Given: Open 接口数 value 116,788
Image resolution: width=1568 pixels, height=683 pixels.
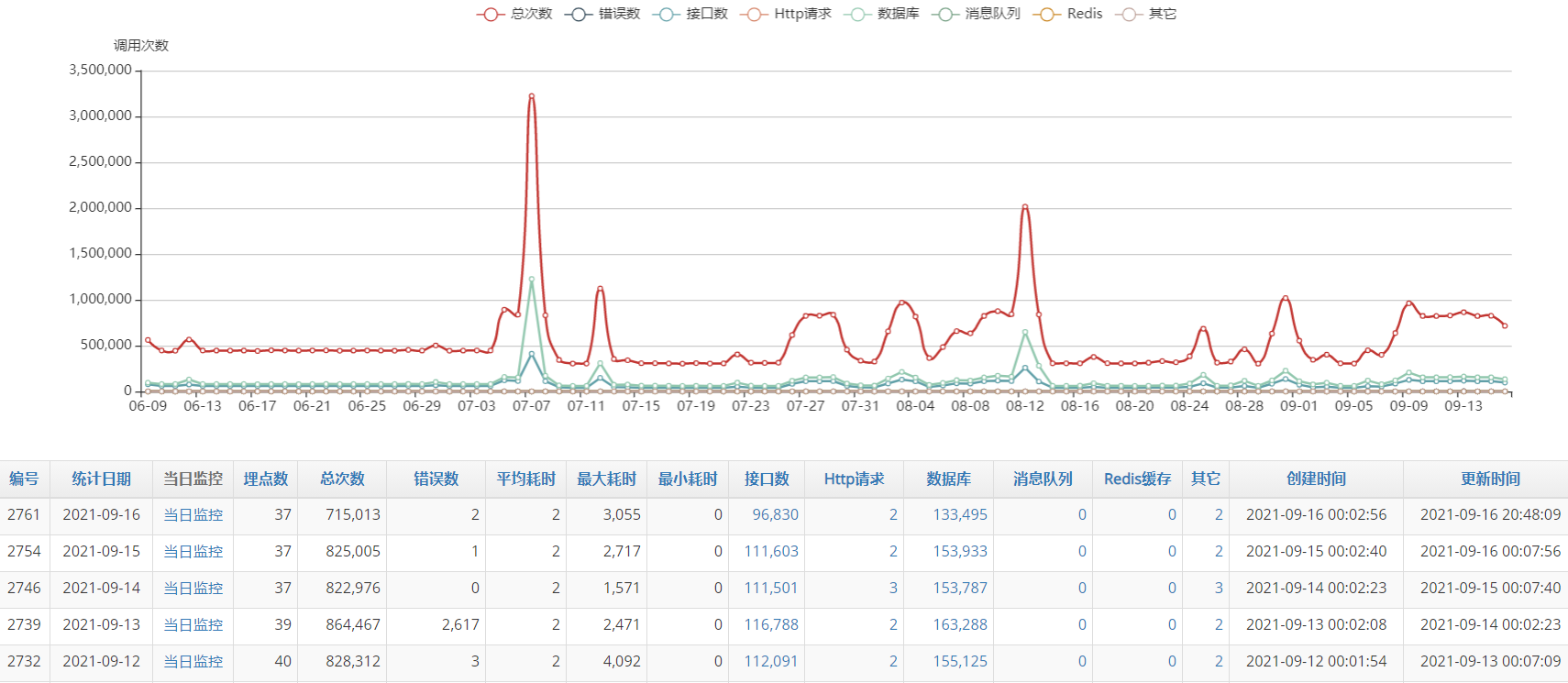Looking at the screenshot, I should [771, 625].
